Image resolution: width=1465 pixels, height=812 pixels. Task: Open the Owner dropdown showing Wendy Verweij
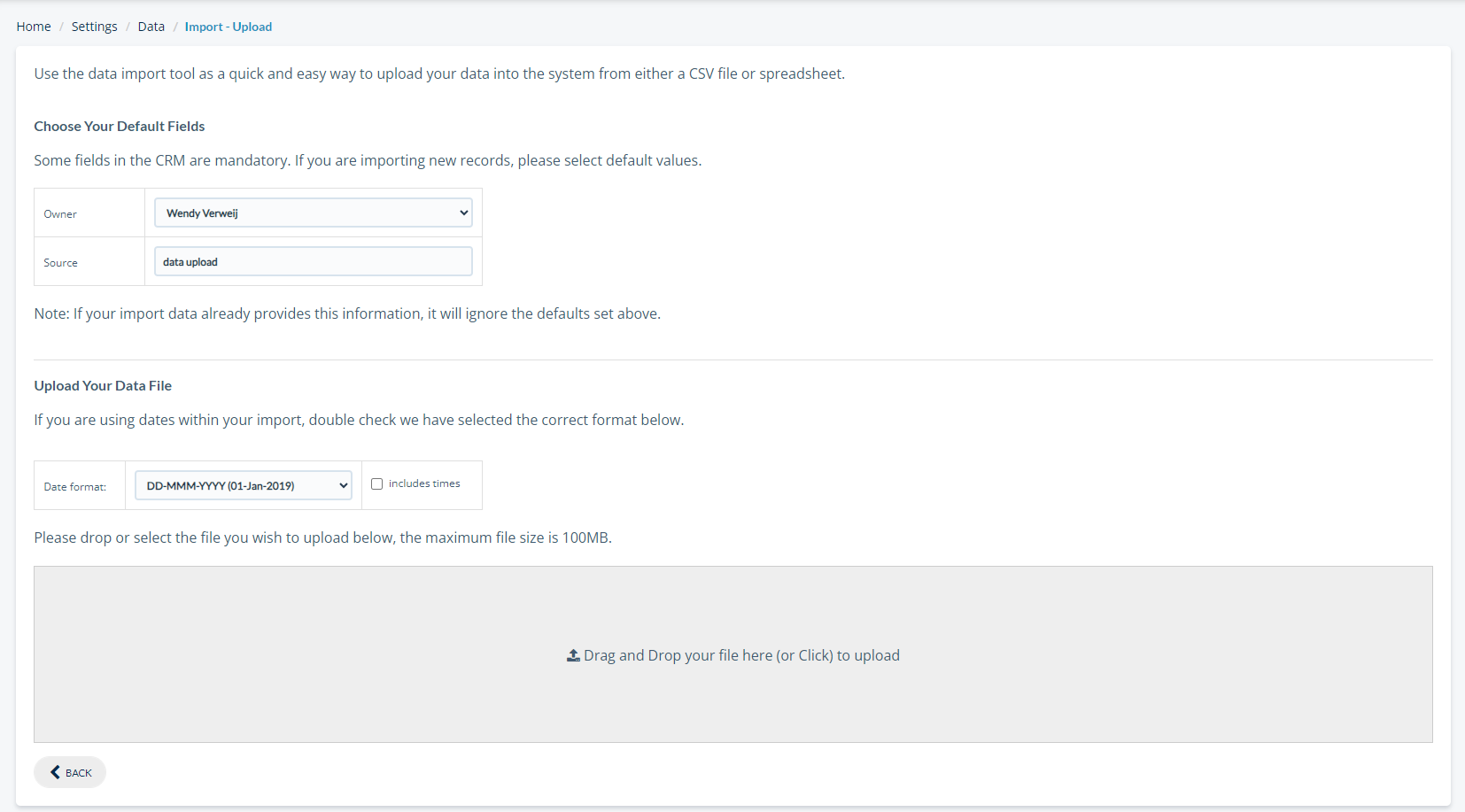314,213
